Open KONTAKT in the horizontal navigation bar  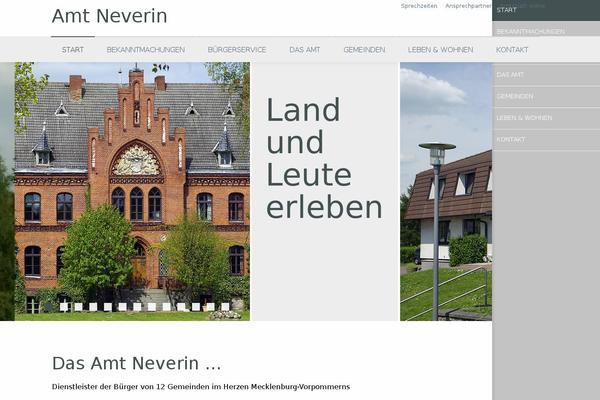[512, 50]
